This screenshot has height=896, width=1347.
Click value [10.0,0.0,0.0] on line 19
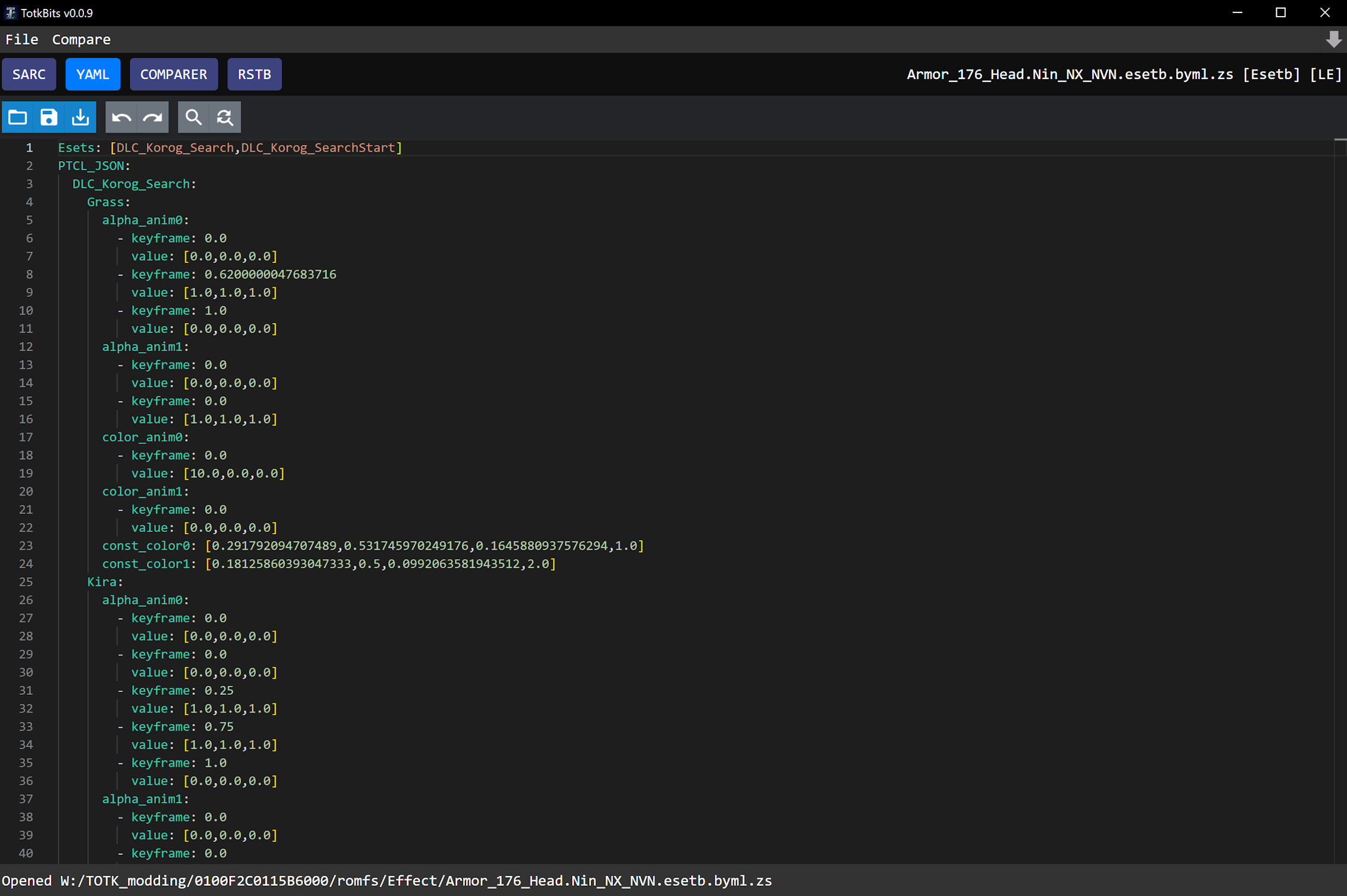tap(234, 474)
